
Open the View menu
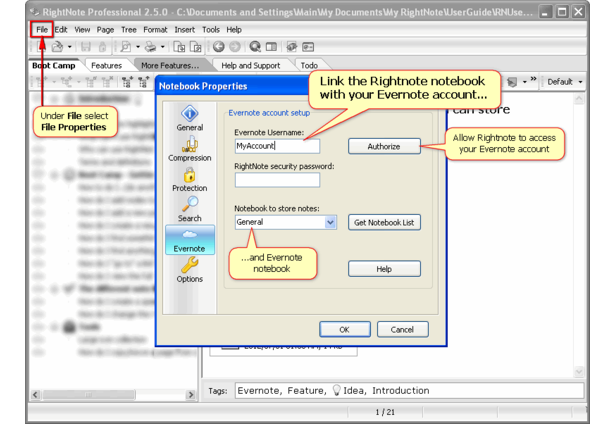pos(82,29)
